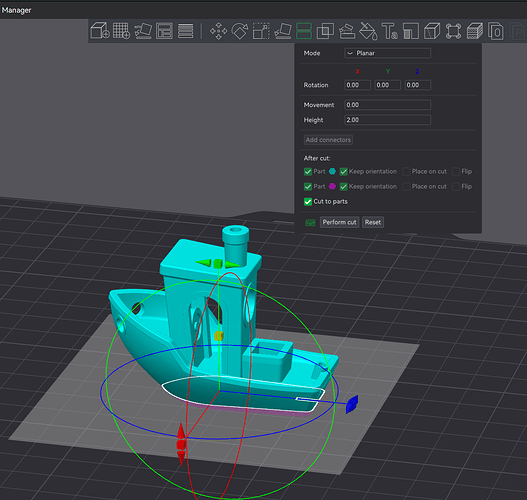Select the Auto orient tool
This screenshot has width=527, height=500.
[x=143, y=31]
